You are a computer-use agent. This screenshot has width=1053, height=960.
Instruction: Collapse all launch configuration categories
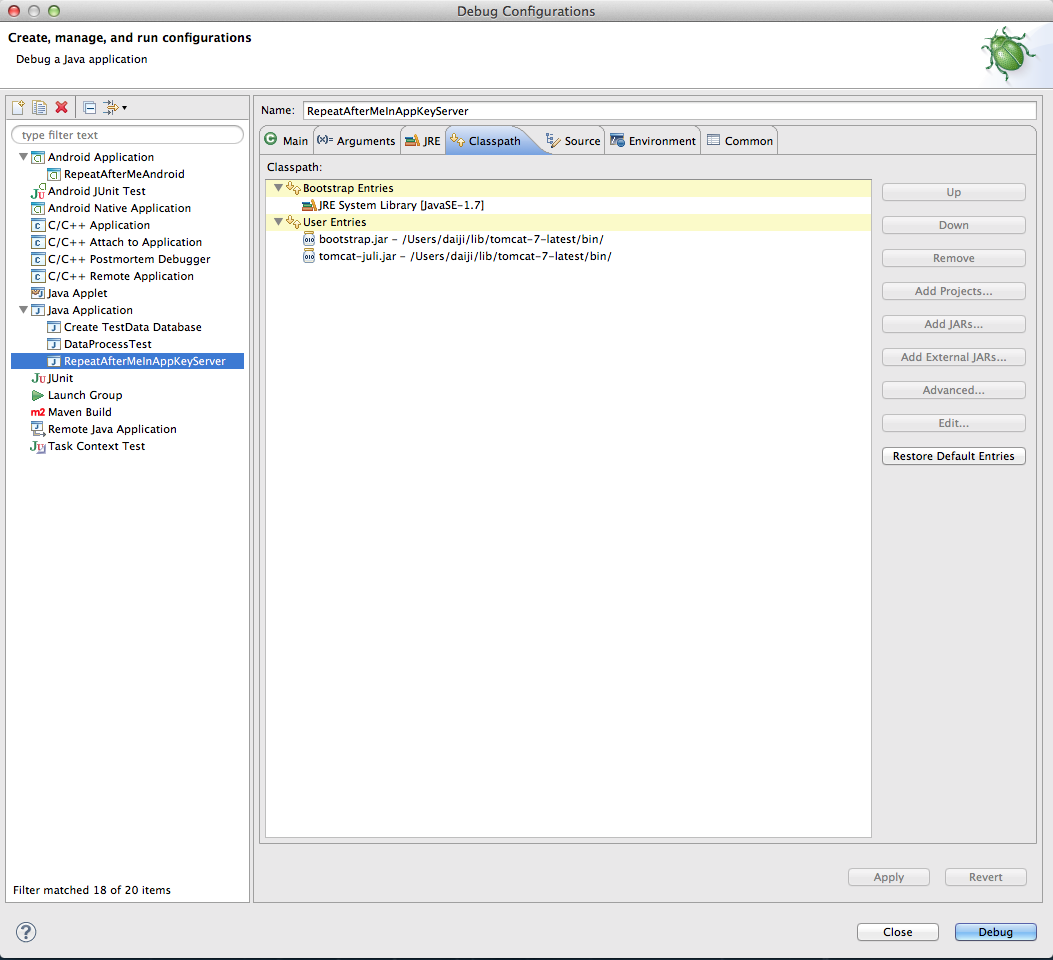[x=88, y=106]
